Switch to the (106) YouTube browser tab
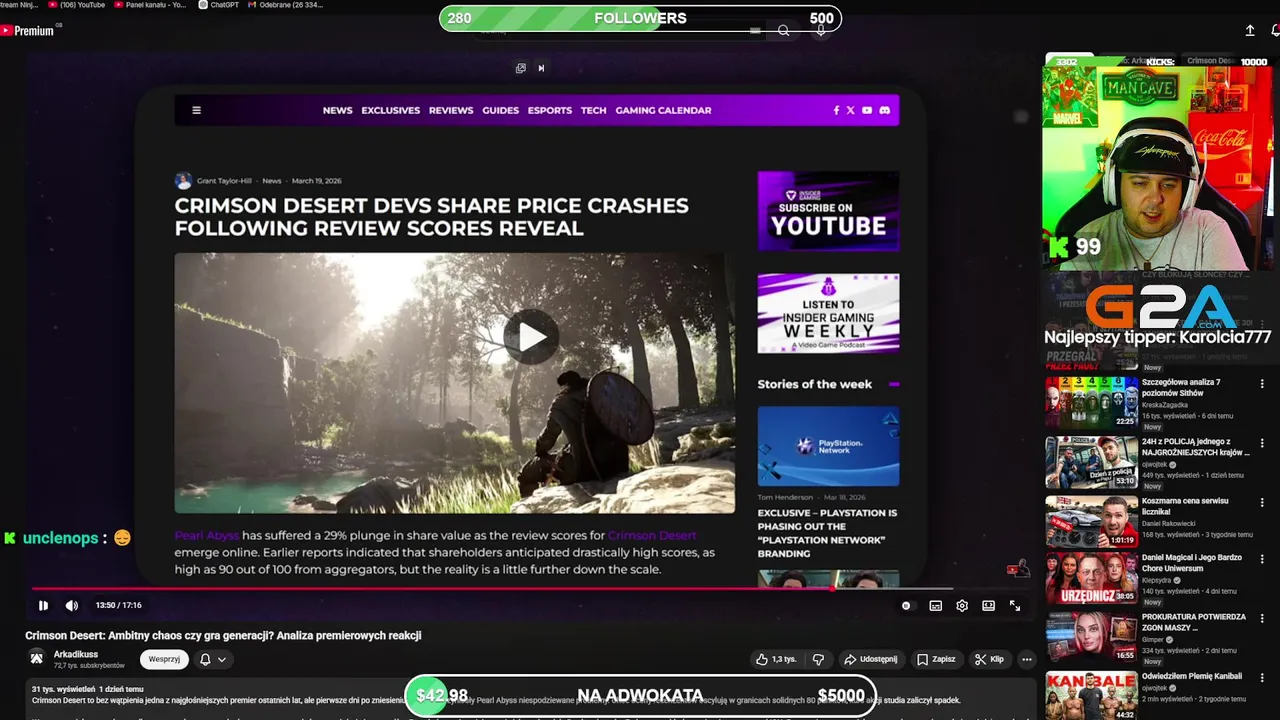The image size is (1280, 720). [77, 5]
